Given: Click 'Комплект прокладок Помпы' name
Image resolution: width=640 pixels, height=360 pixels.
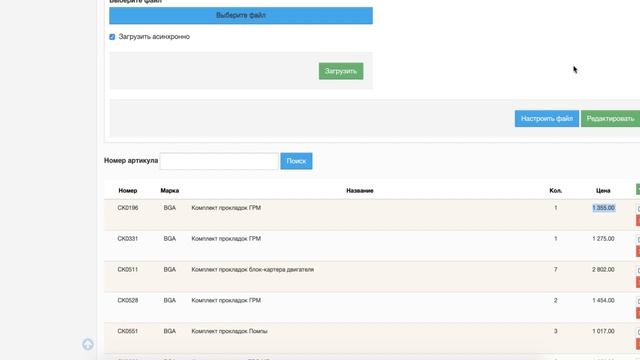Looking at the screenshot, I should click(x=229, y=331).
